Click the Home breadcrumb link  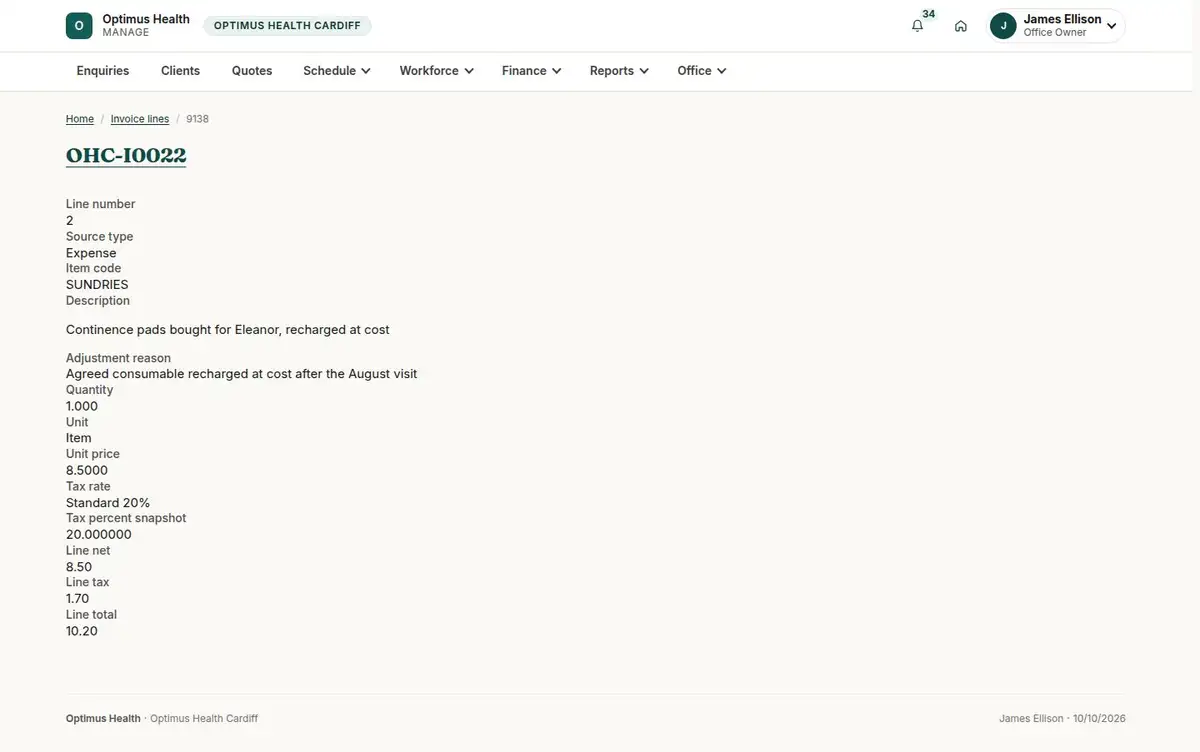coord(80,119)
